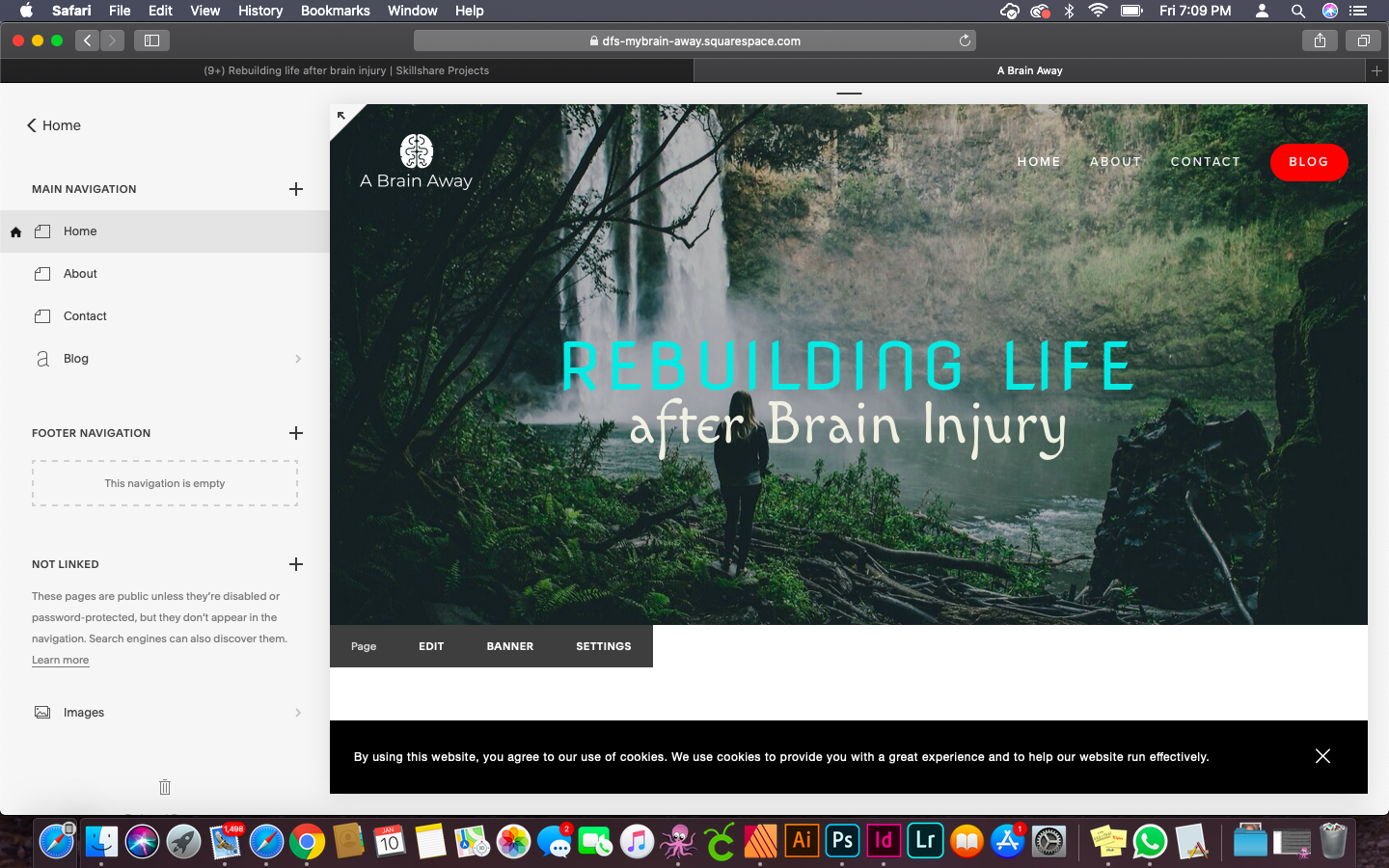Screen dimensions: 1389x868
Task: Open a new Safari tab with plus
Action: pos(1376,70)
